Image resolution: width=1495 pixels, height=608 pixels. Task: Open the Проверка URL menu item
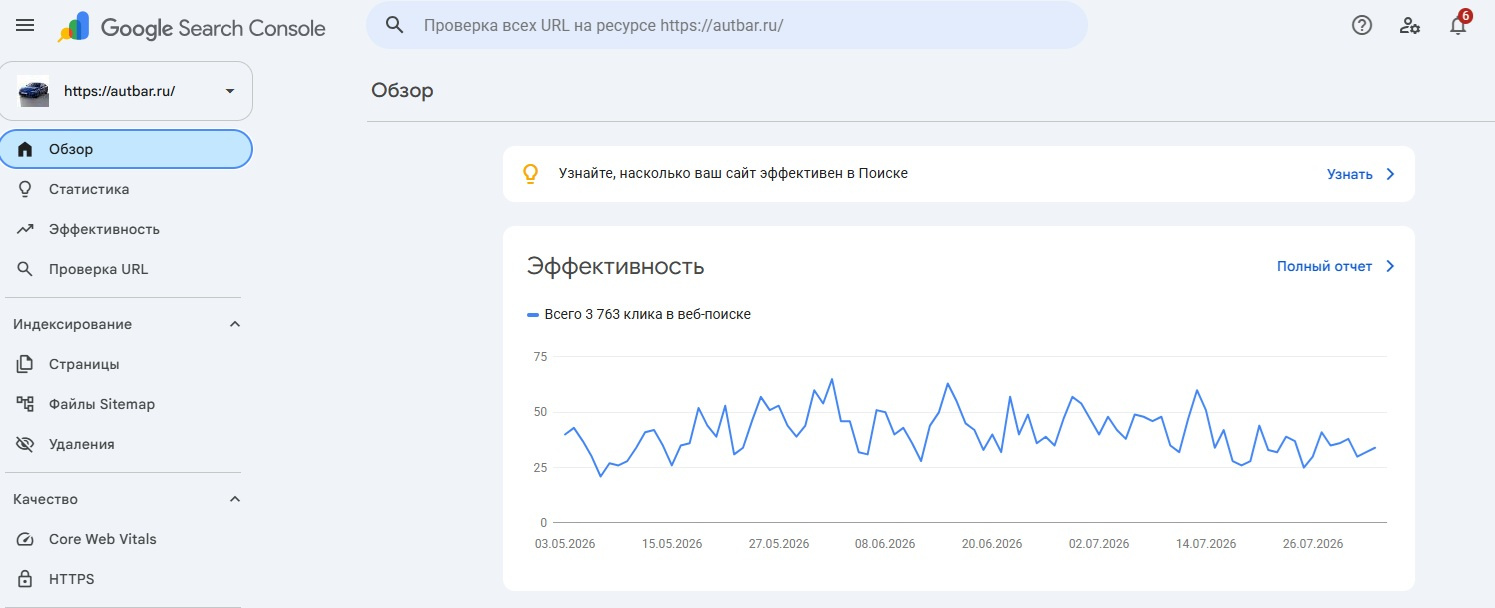pyautogui.click(x=126, y=269)
